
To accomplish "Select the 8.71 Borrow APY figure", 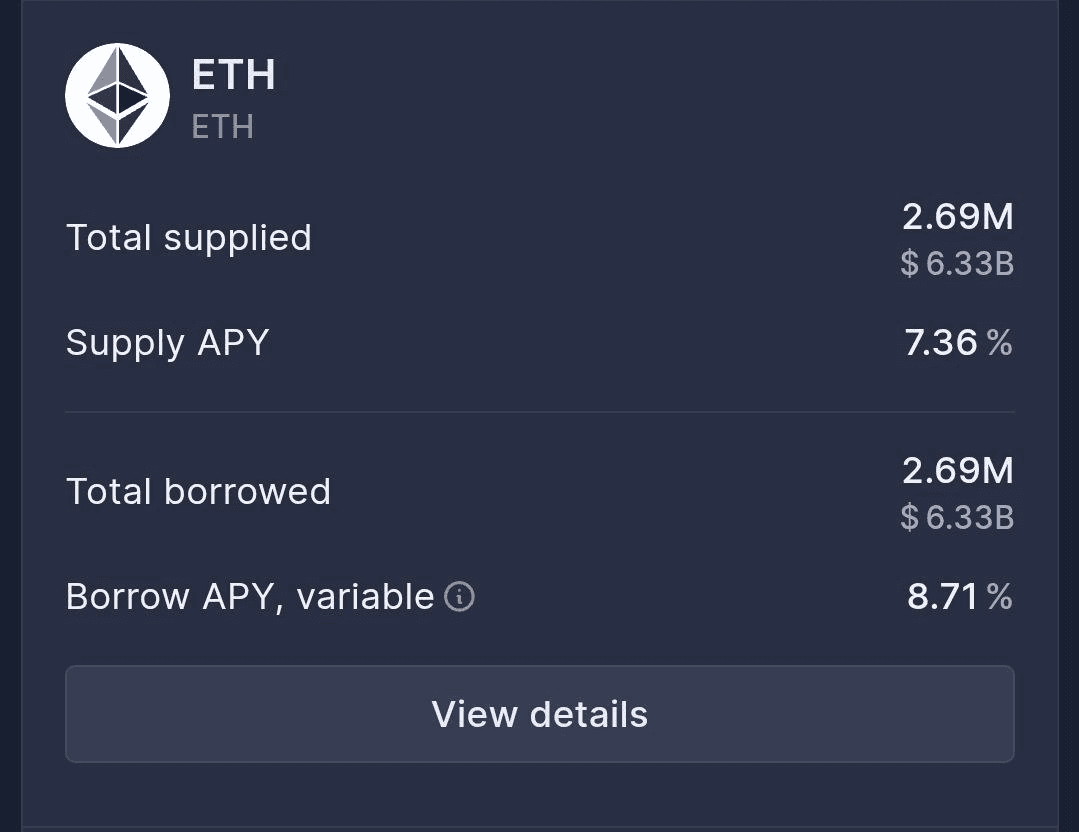I will coord(942,597).
